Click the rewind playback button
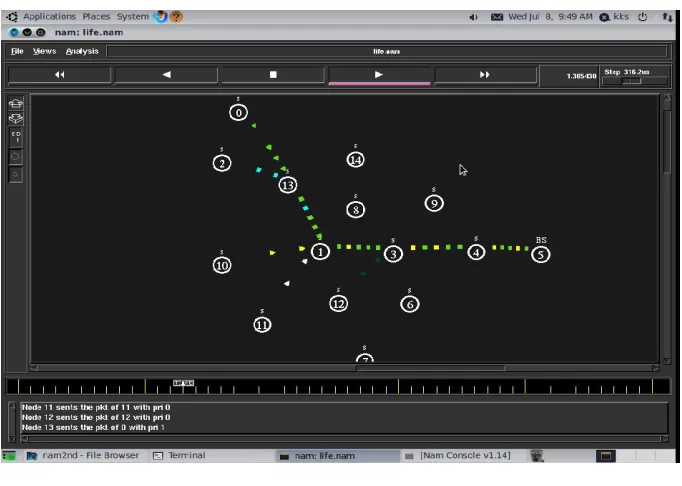Image resolution: width=682 pixels, height=486 pixels. [60, 75]
